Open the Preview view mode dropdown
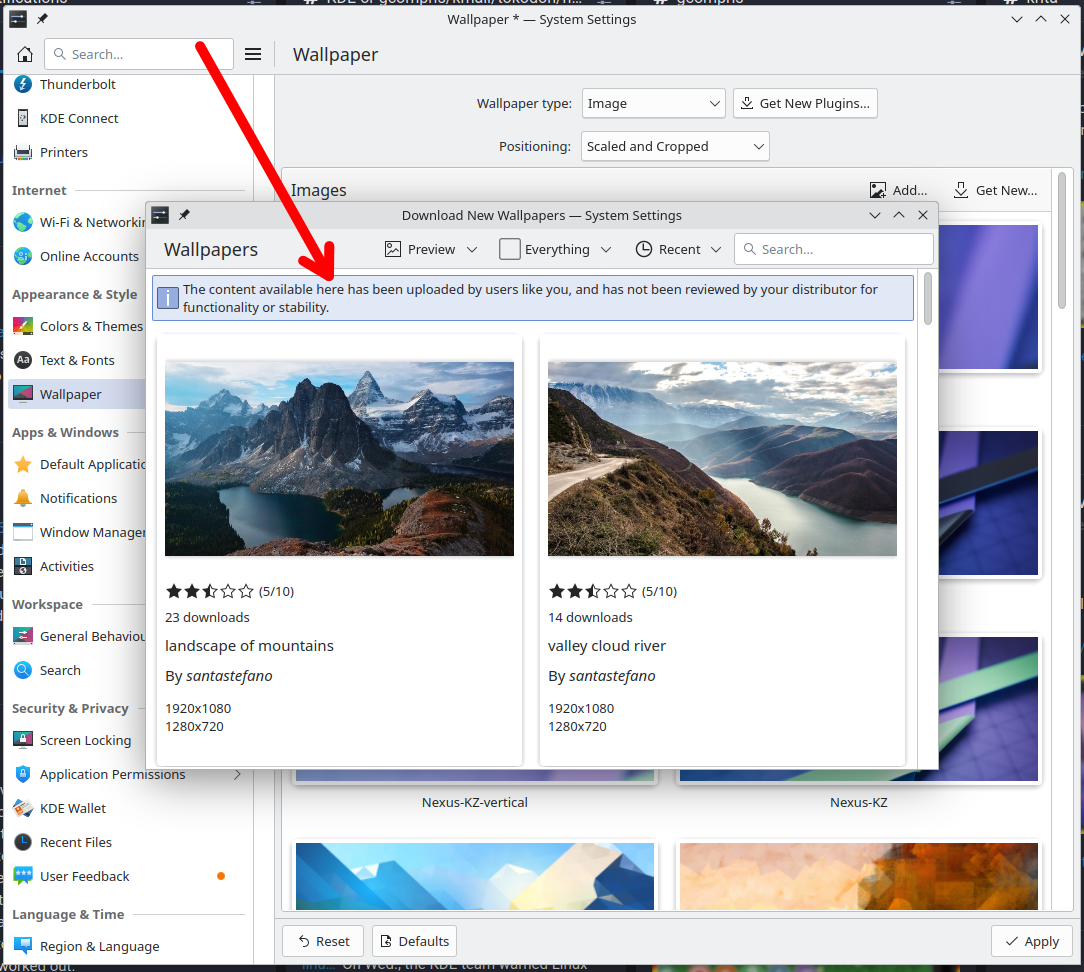Screen dimensions: 1084x972 [431, 249]
